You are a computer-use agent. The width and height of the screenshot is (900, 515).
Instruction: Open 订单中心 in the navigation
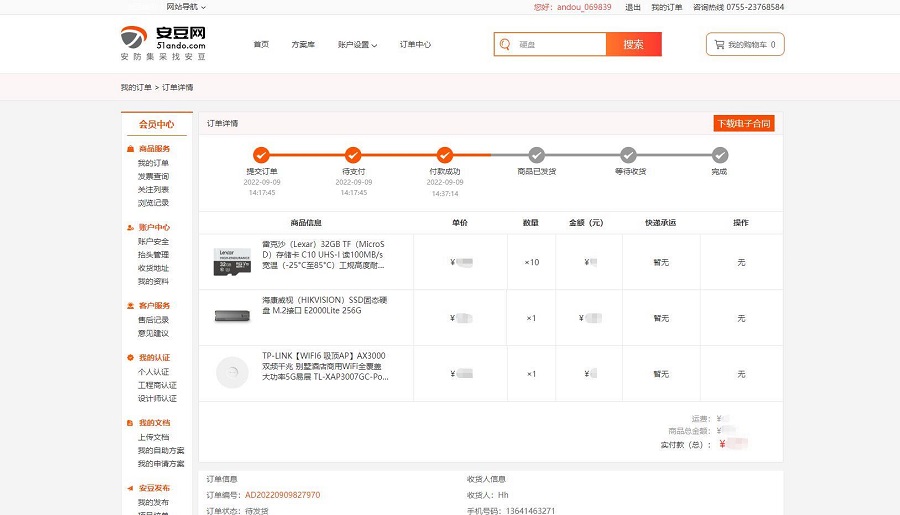(x=415, y=44)
